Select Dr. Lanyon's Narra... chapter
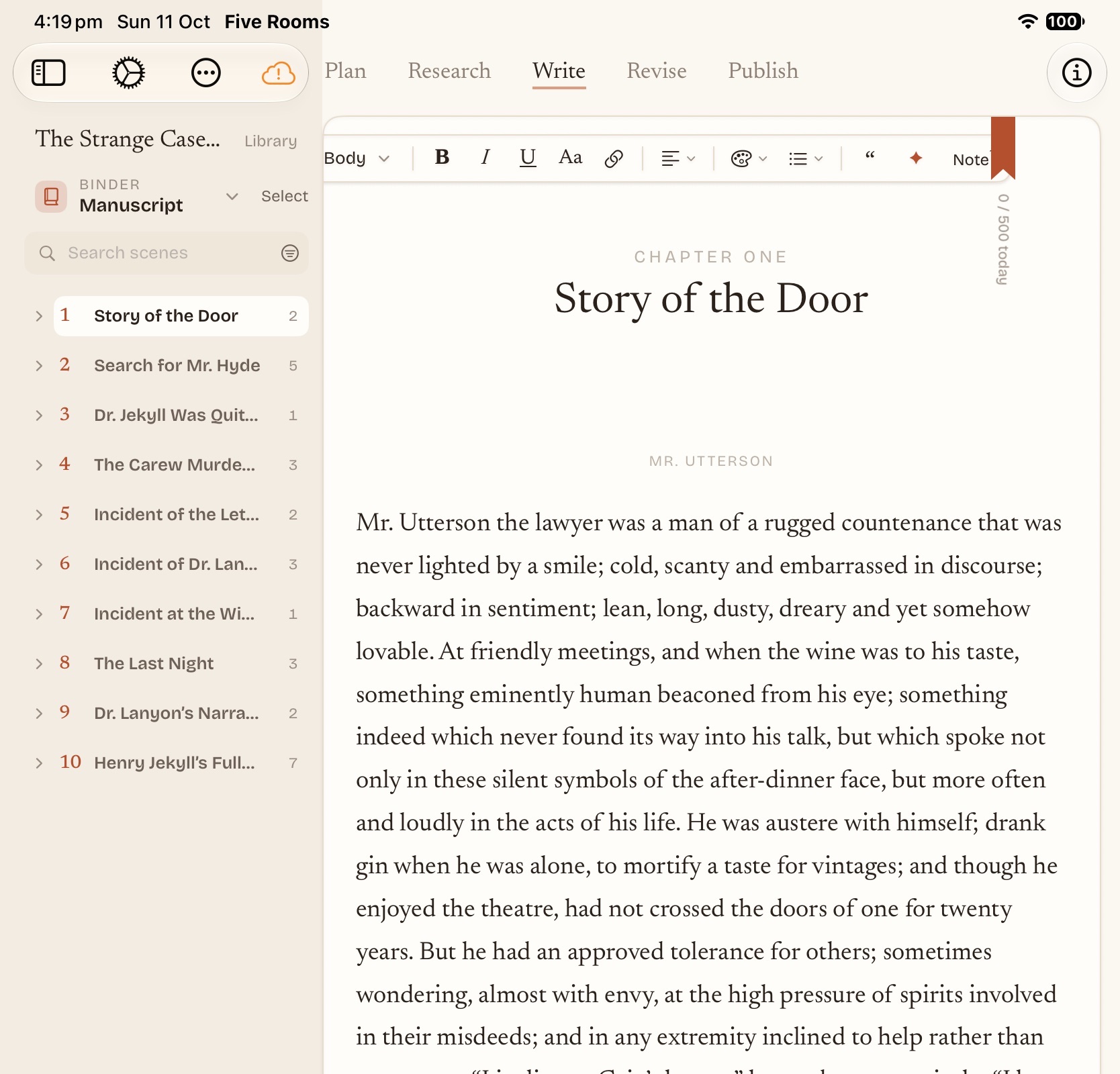Viewport: 1120px width, 1074px height. (181, 714)
